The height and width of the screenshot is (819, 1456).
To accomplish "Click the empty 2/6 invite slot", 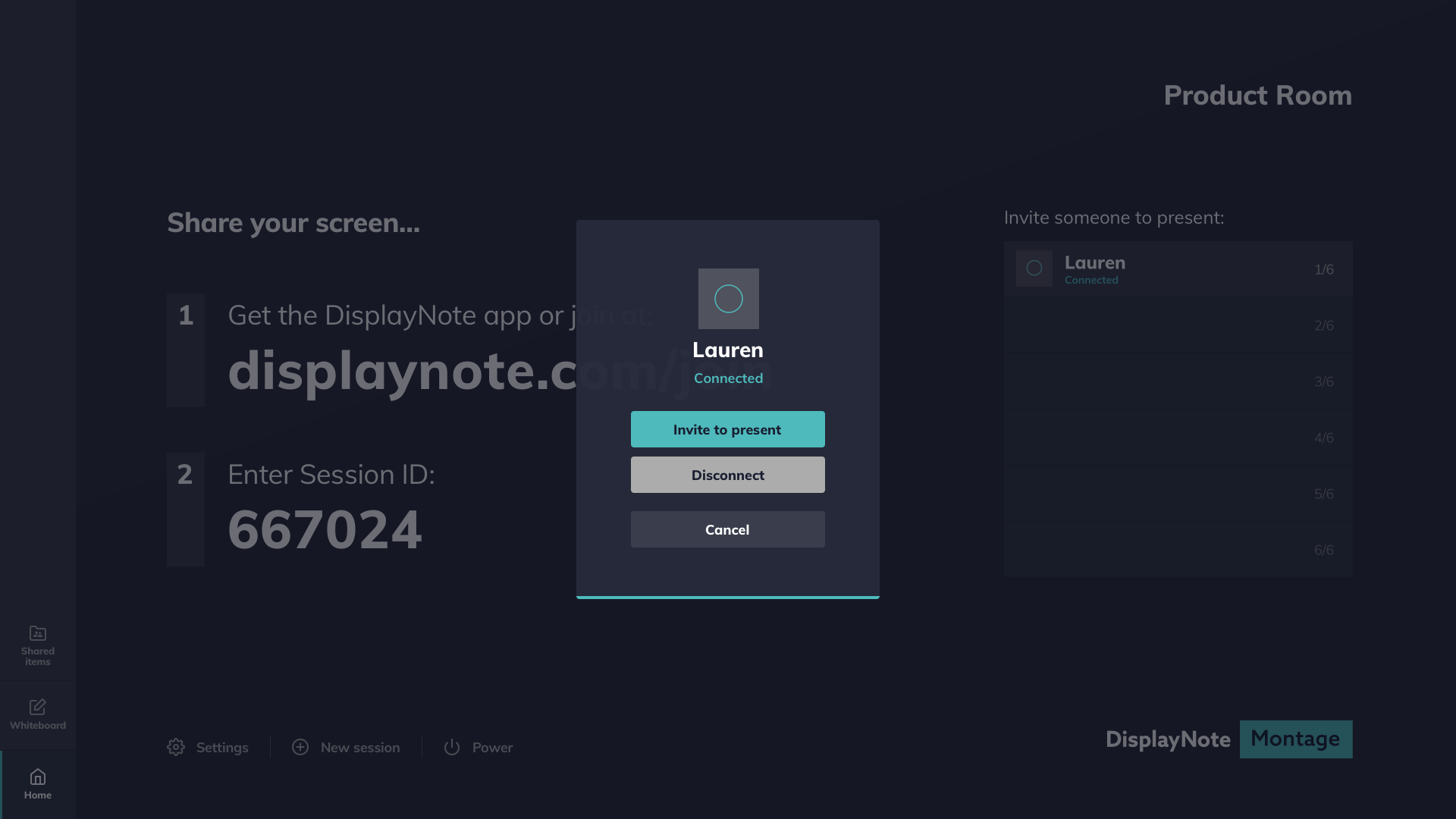I will click(1178, 325).
